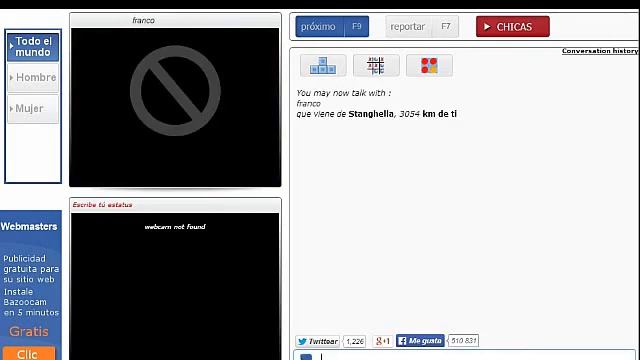The width and height of the screenshot is (640, 360).
Task: Click the CHICAS play arrow icon
Action: click(487, 27)
